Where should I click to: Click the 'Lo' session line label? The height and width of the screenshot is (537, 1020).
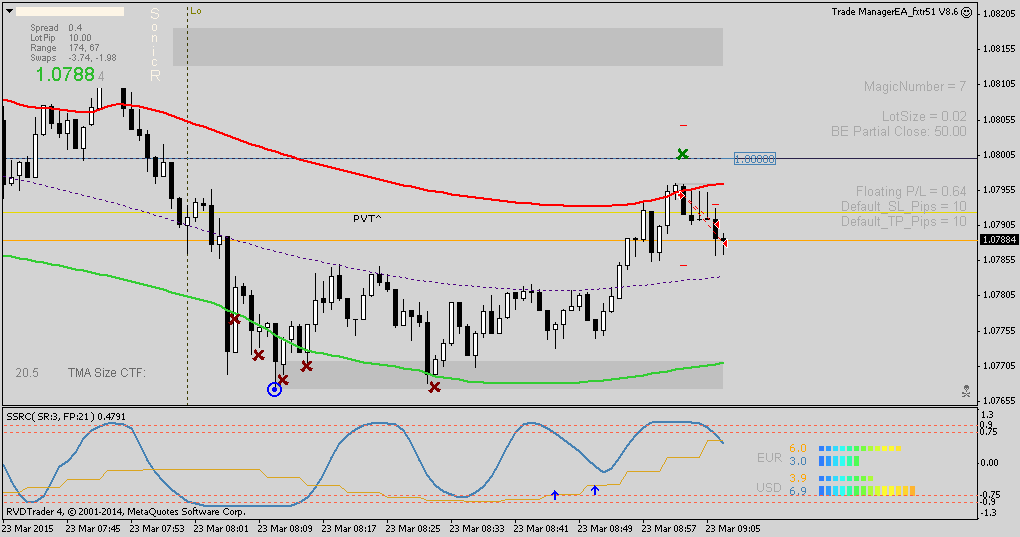click(196, 11)
